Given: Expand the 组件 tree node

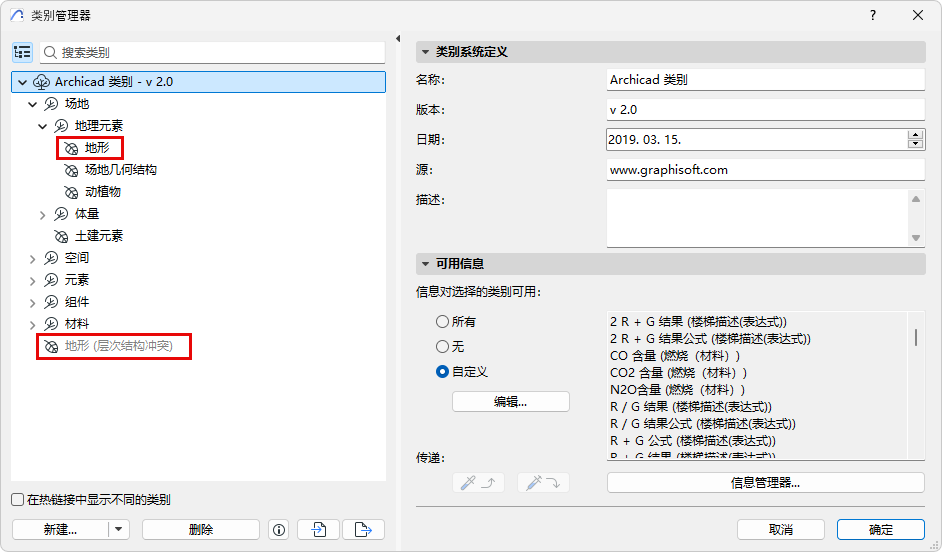Looking at the screenshot, I should pyautogui.click(x=32, y=303).
